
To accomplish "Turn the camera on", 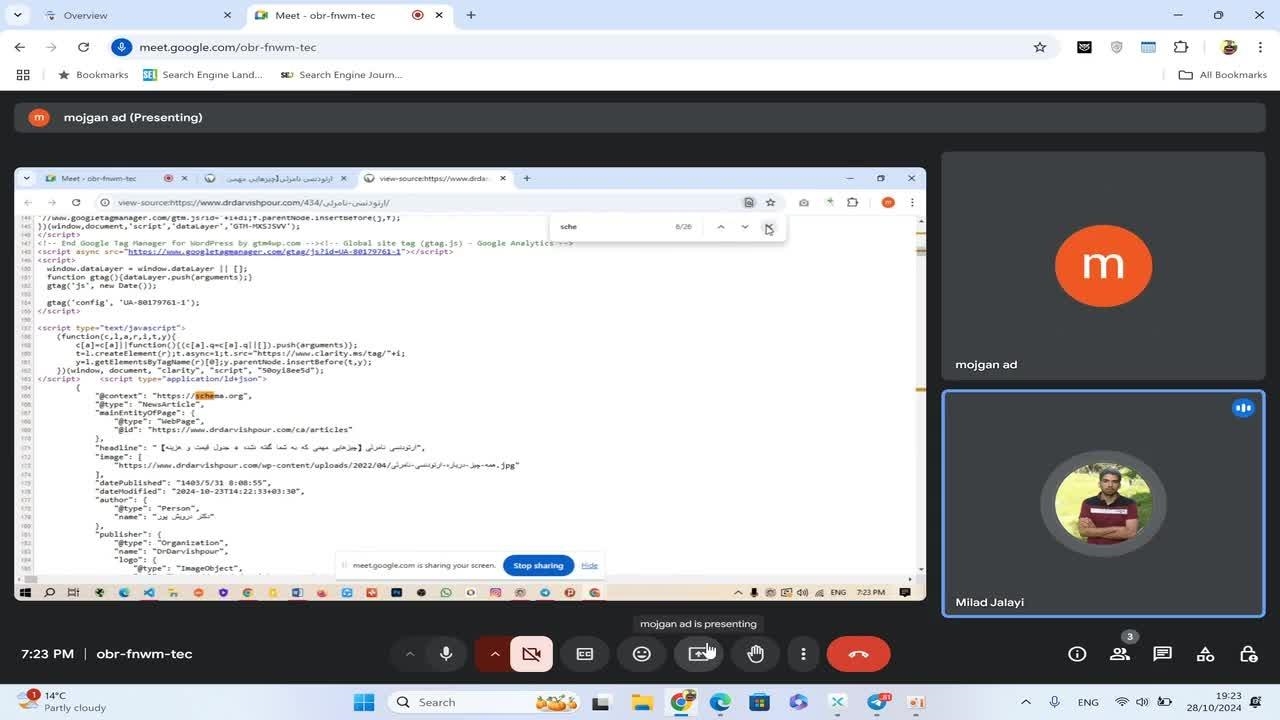I will (531, 654).
